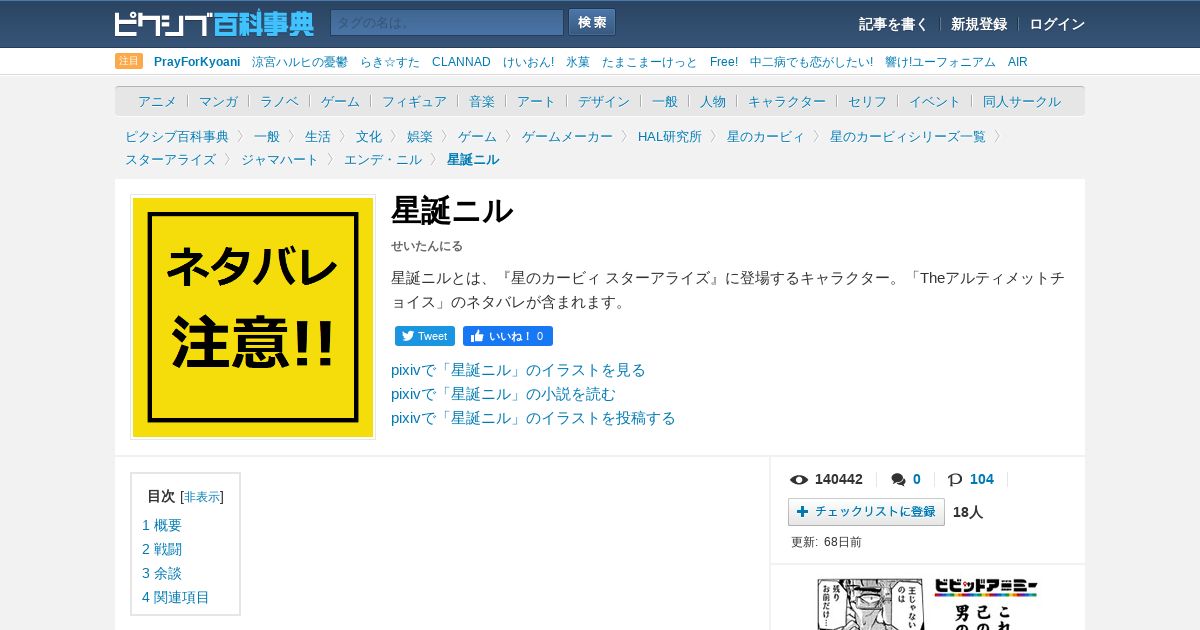
Task: Go to ピクシブ百科事典 breadcrumb
Action: [x=177, y=137]
